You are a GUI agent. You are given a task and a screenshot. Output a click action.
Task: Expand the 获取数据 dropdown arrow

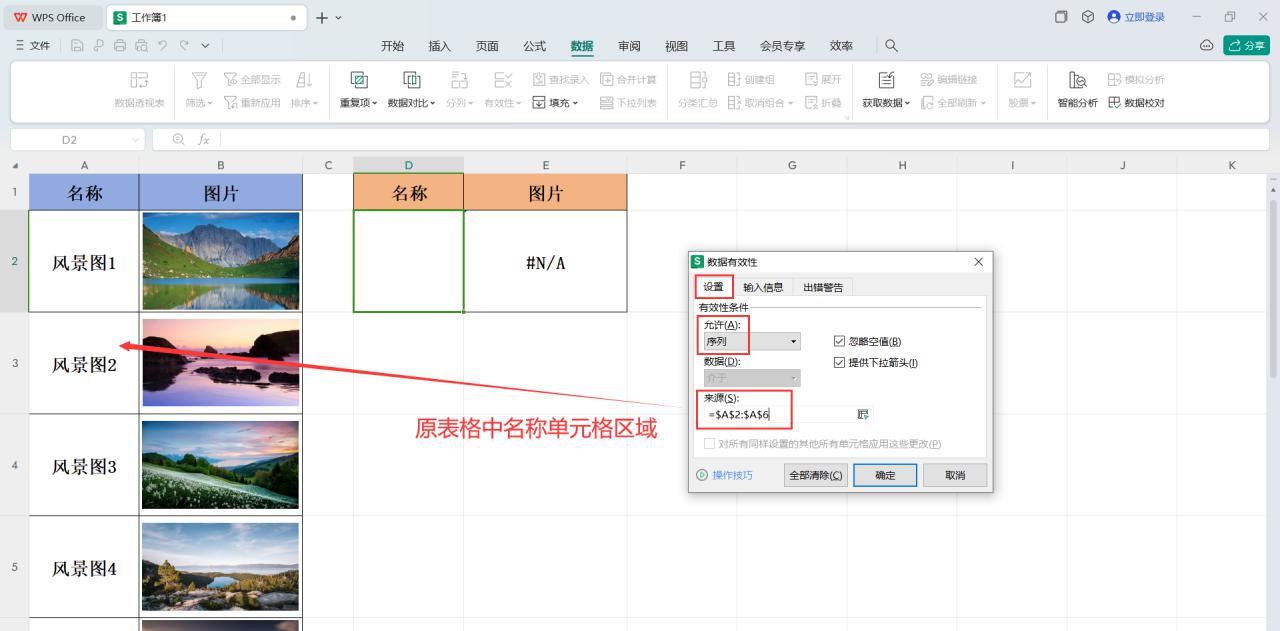pyautogui.click(x=907, y=103)
